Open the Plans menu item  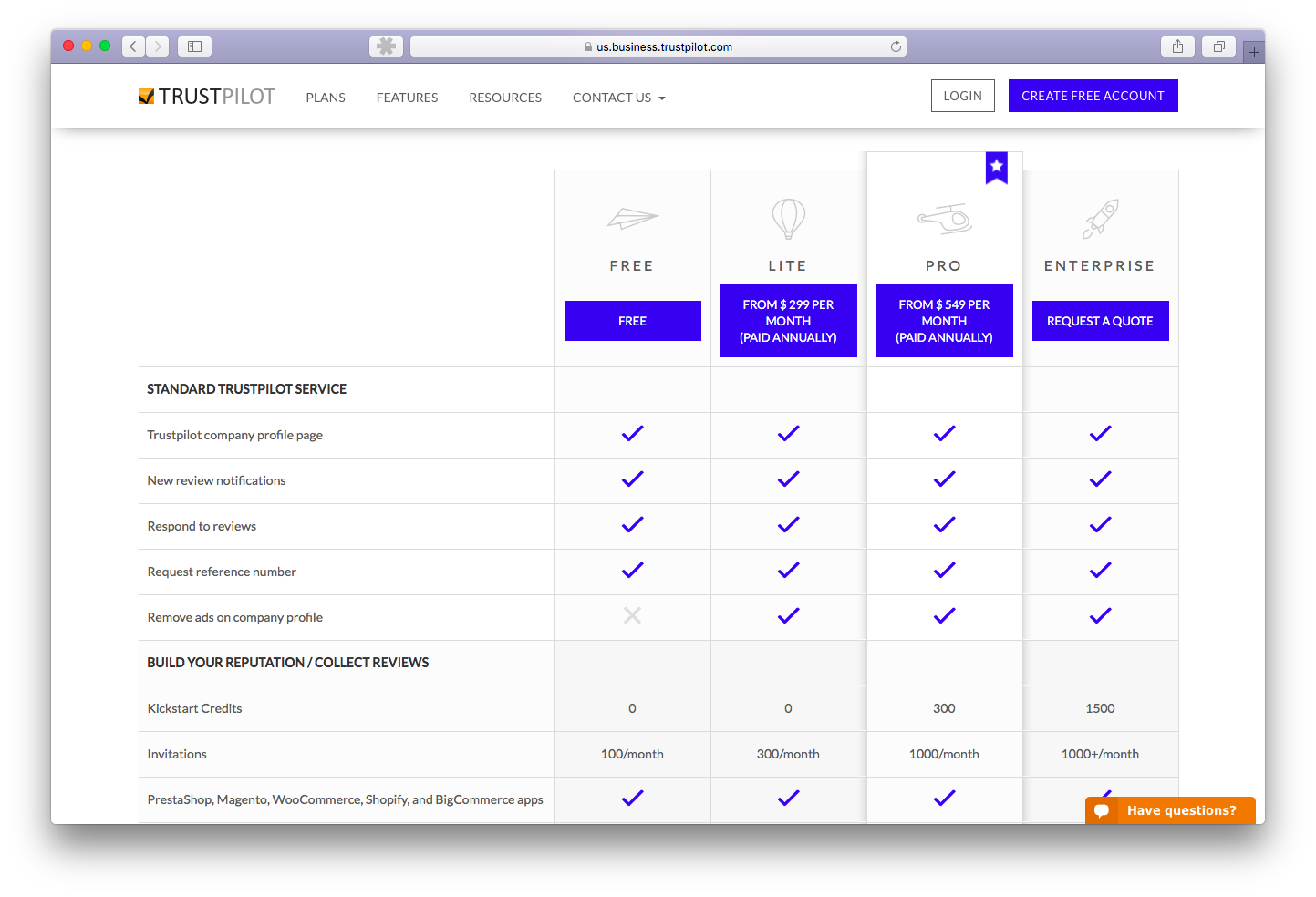[326, 98]
